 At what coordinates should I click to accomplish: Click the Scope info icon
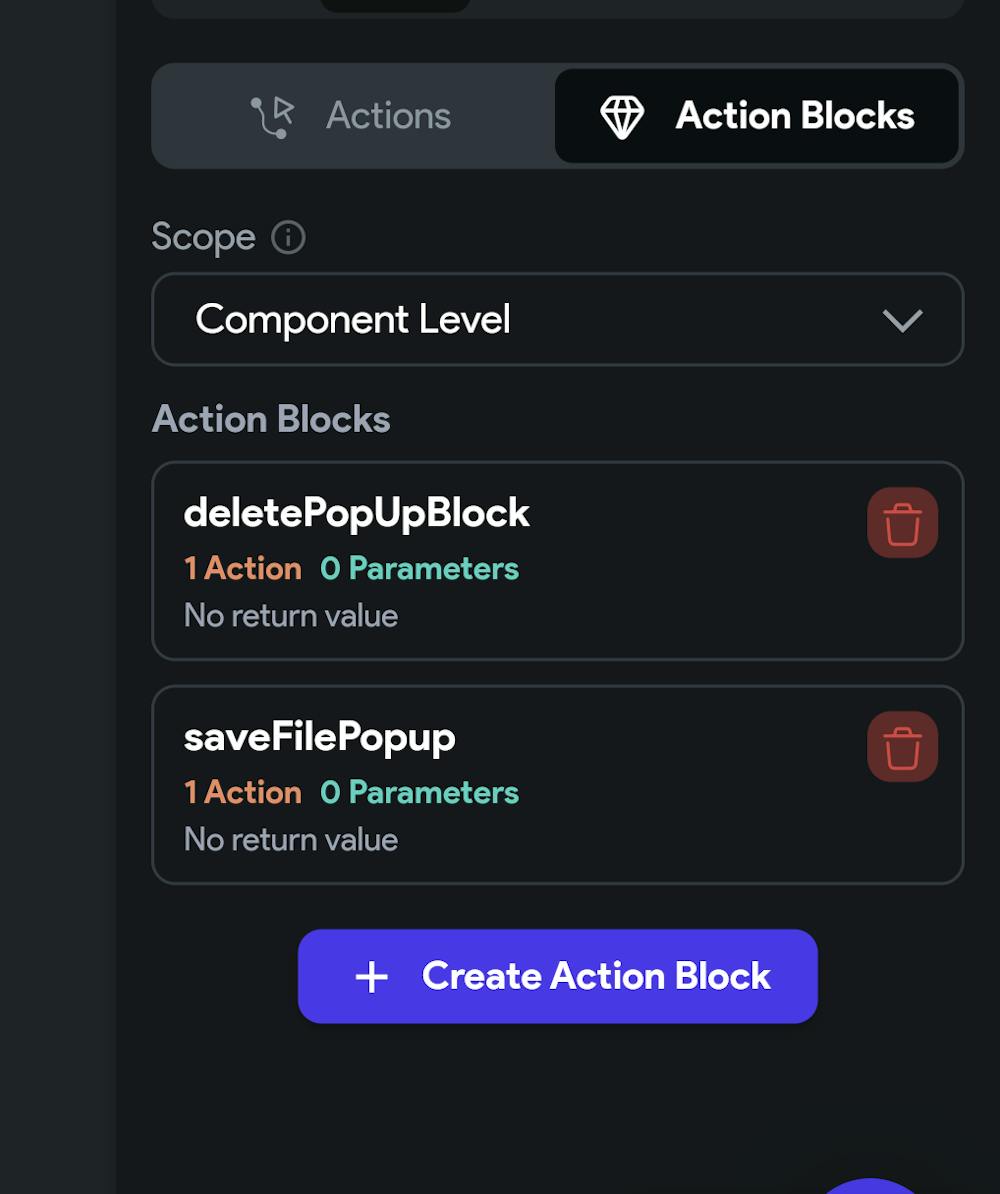tap(288, 238)
